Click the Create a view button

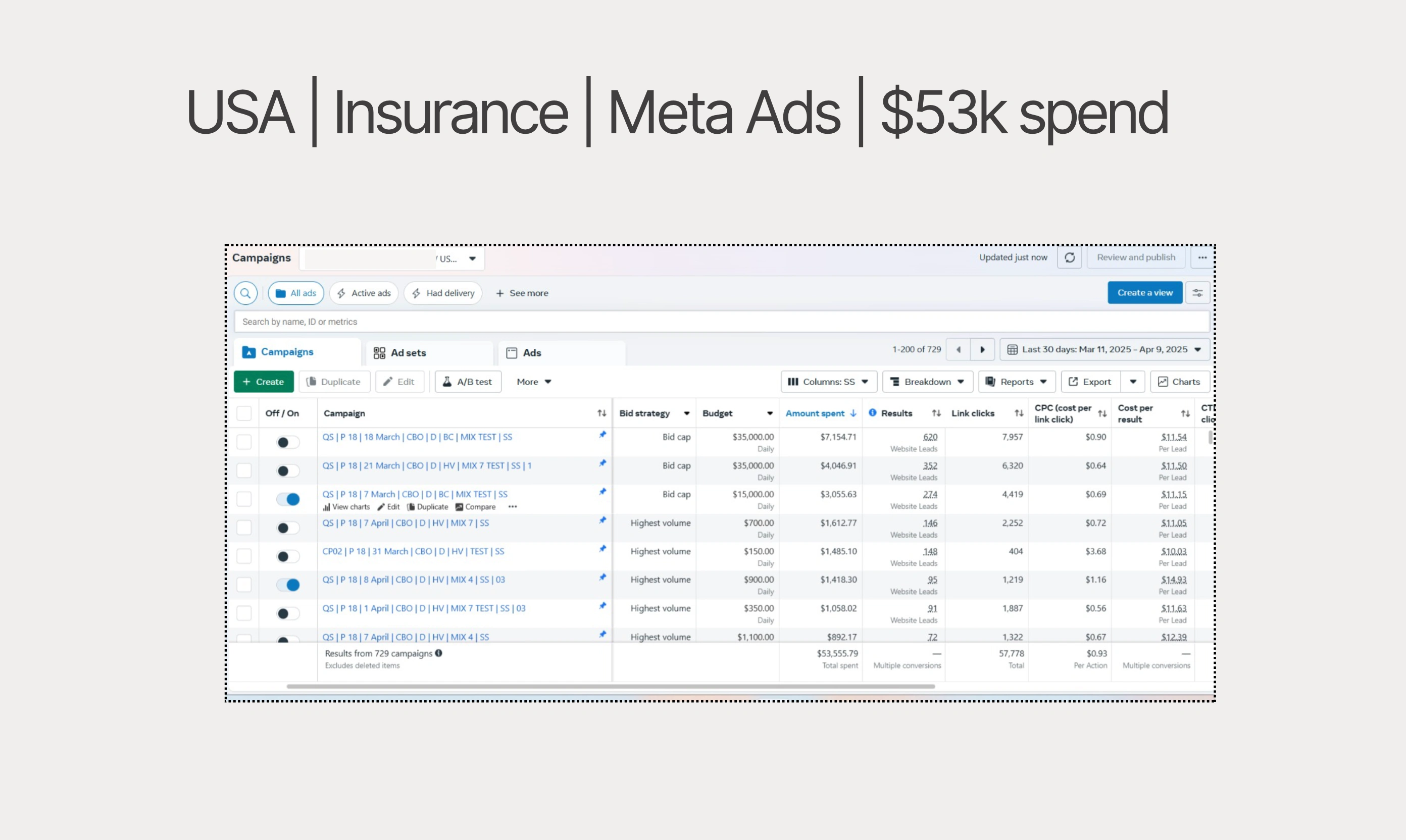point(1144,293)
